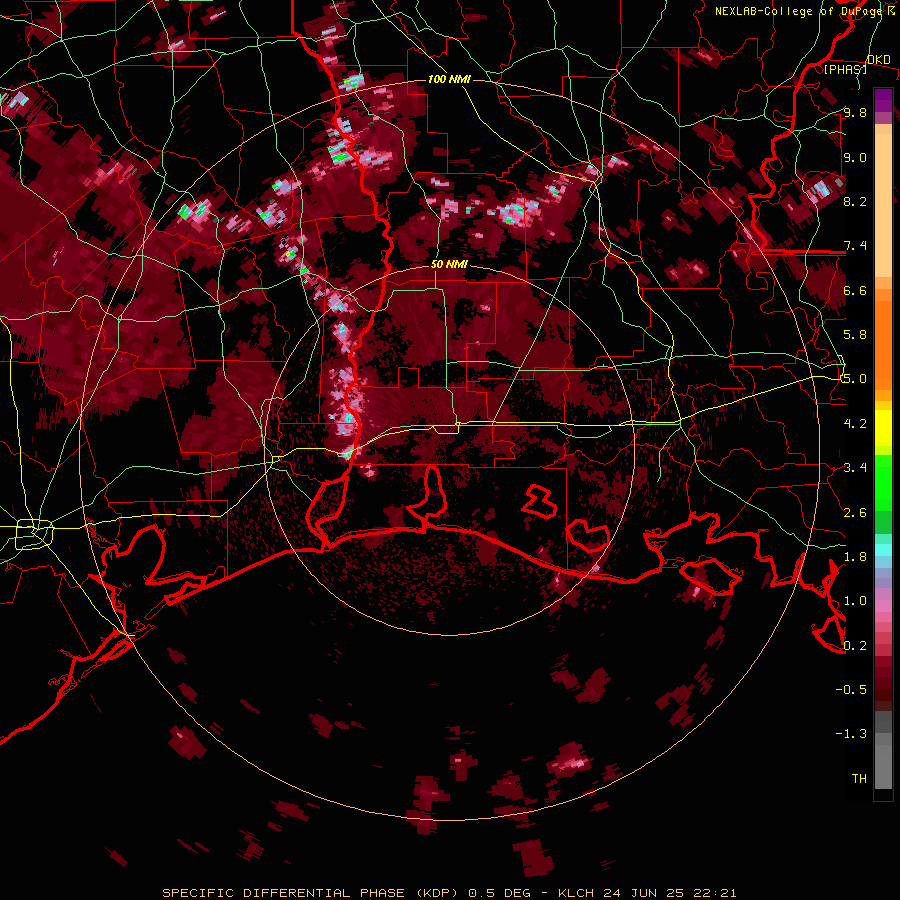Image resolution: width=900 pixels, height=900 pixels.
Task: Click the 2.6 value on the color scale
Action: tap(855, 513)
